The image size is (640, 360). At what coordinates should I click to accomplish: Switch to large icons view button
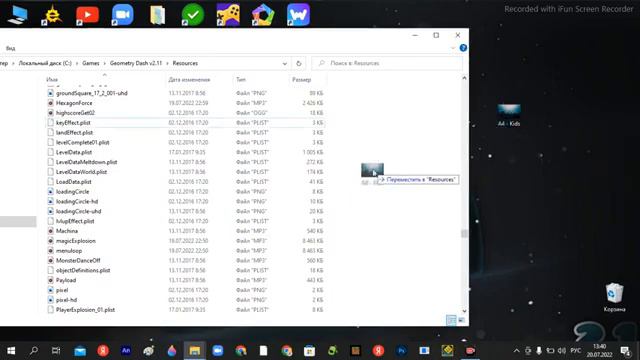(x=461, y=320)
